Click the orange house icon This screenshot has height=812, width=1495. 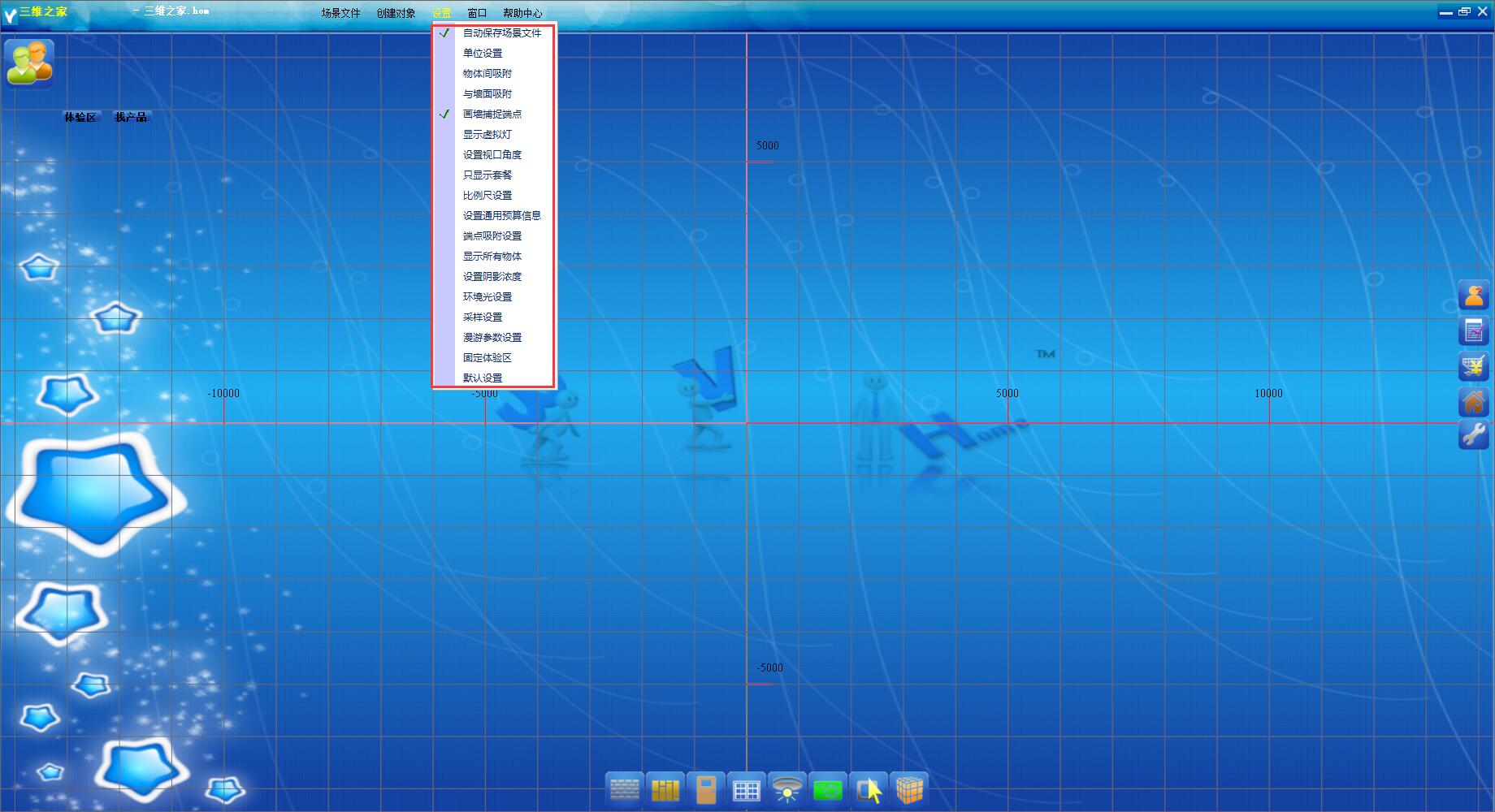1473,401
